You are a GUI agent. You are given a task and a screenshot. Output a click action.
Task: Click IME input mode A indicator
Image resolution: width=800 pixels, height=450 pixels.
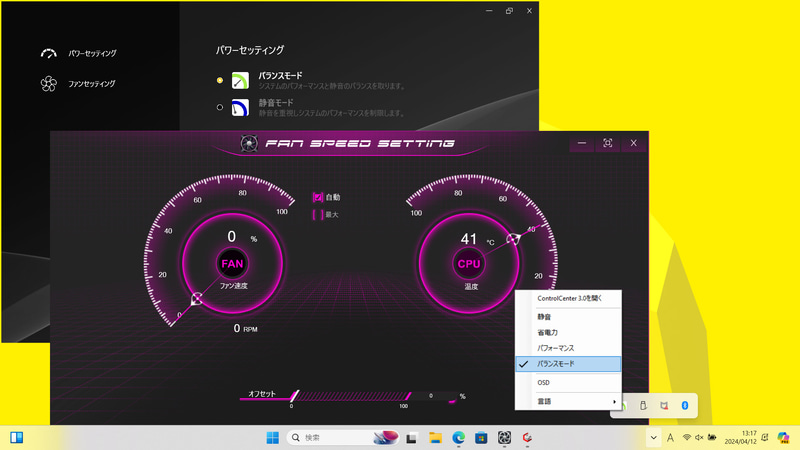(670, 438)
